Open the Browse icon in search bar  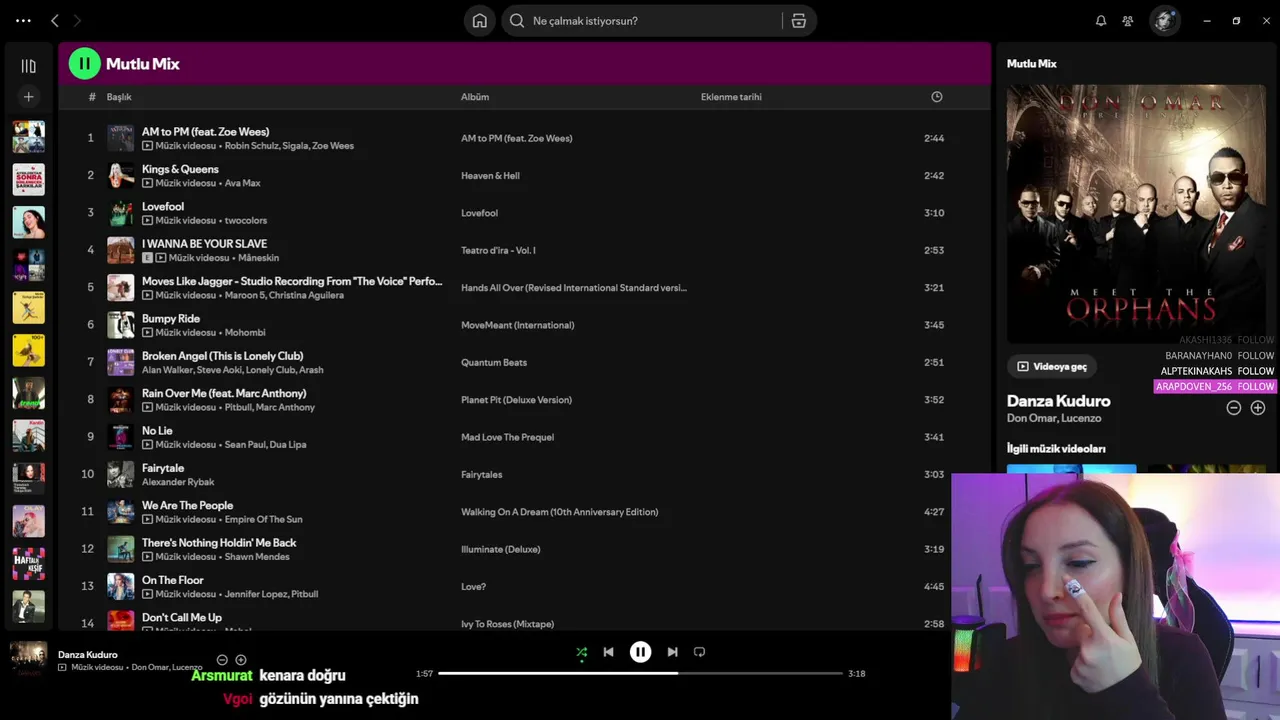tap(798, 21)
